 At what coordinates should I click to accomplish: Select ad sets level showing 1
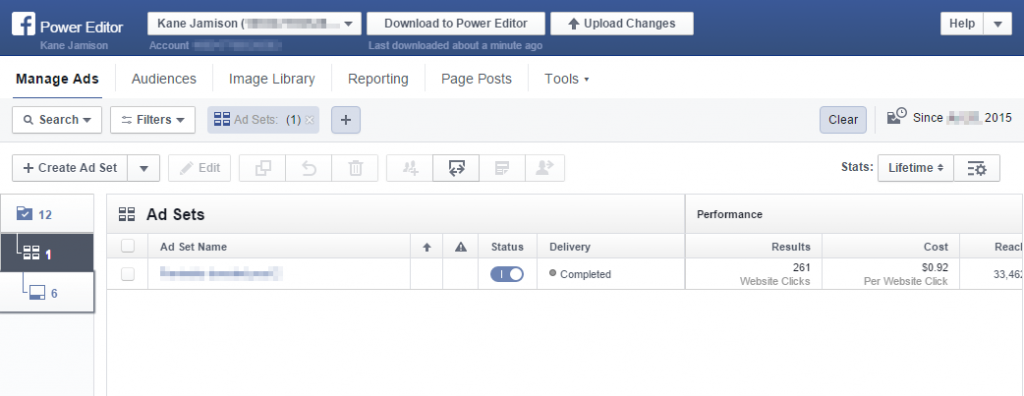47,254
